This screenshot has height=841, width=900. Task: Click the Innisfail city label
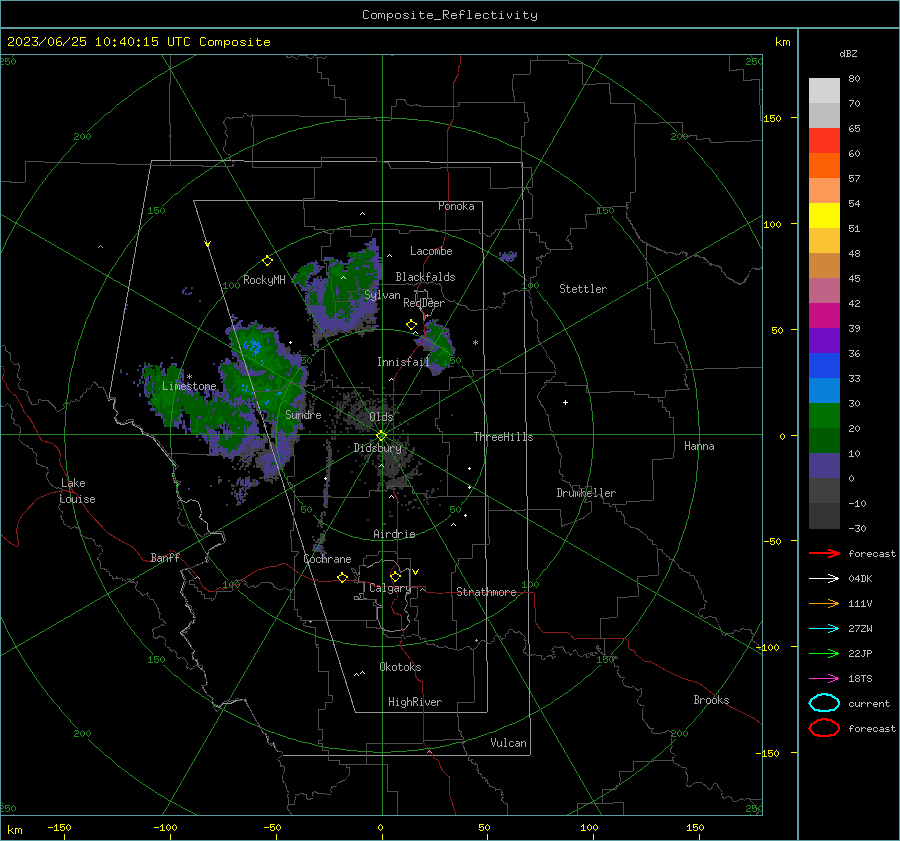pos(404,362)
